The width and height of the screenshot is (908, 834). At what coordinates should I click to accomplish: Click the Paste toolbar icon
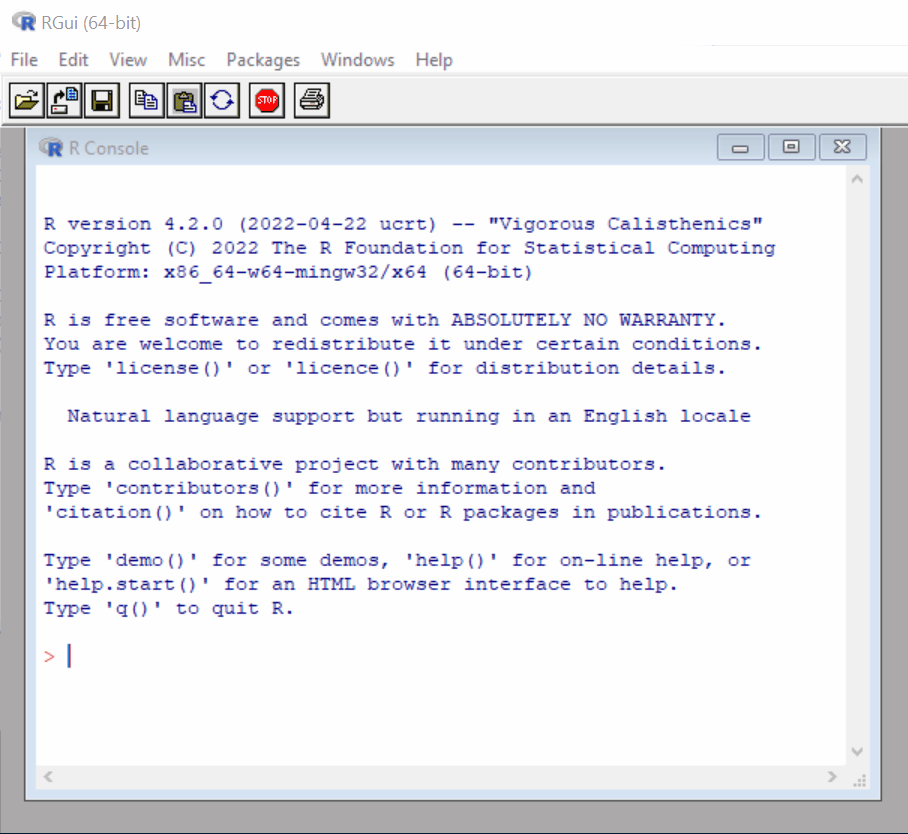[x=184, y=101]
